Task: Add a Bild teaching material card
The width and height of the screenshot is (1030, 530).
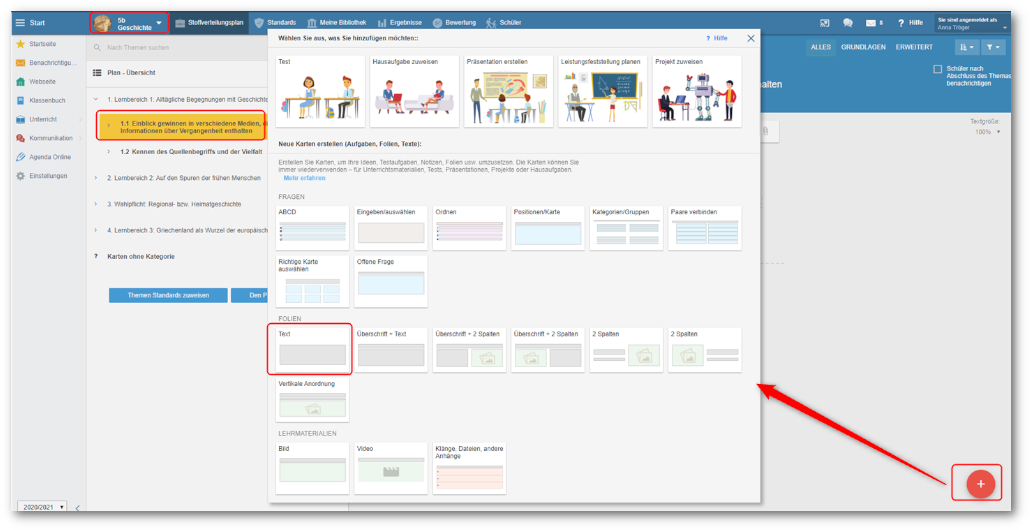Action: tap(313, 468)
